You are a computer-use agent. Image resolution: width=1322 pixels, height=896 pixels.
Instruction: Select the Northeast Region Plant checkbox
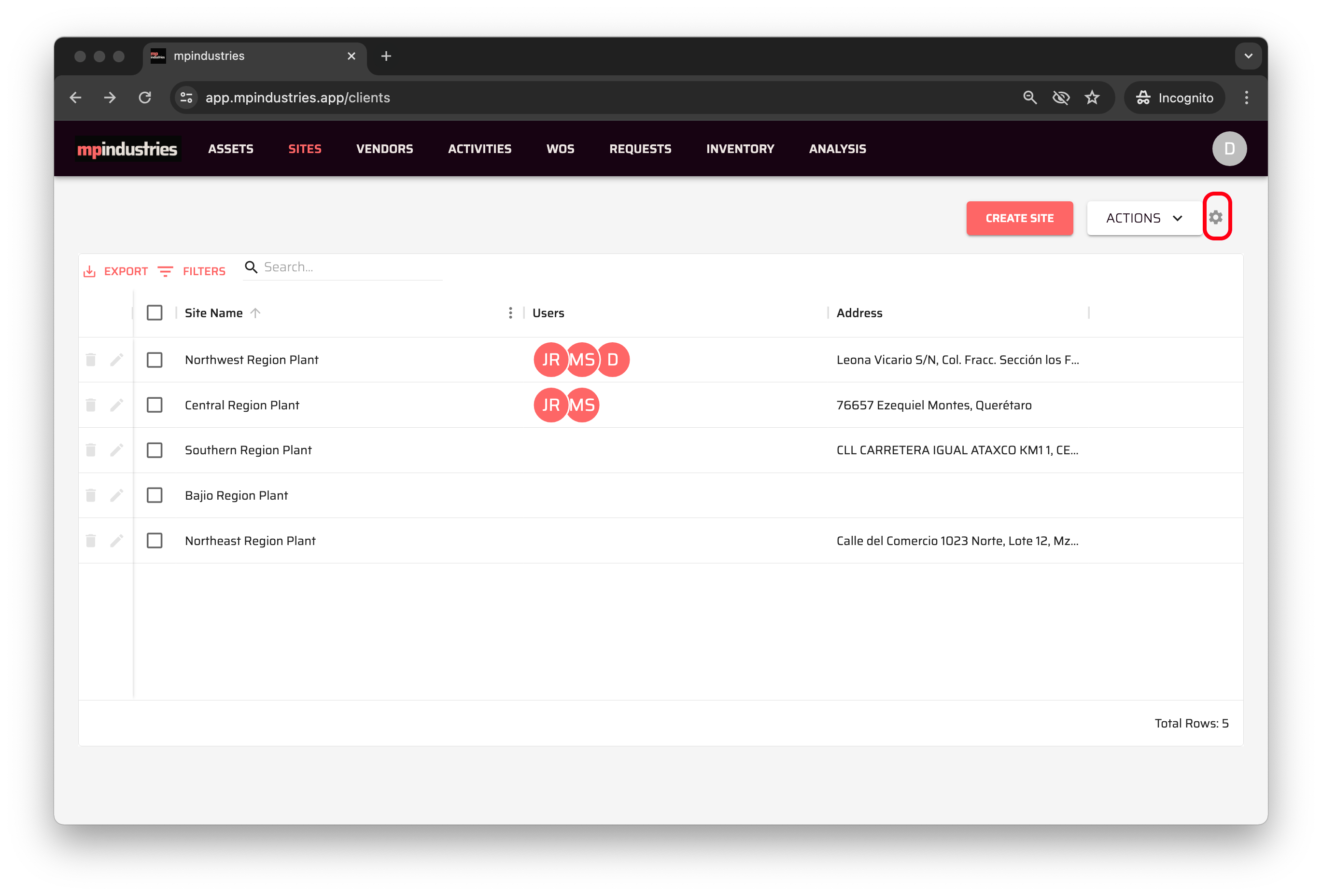[155, 540]
